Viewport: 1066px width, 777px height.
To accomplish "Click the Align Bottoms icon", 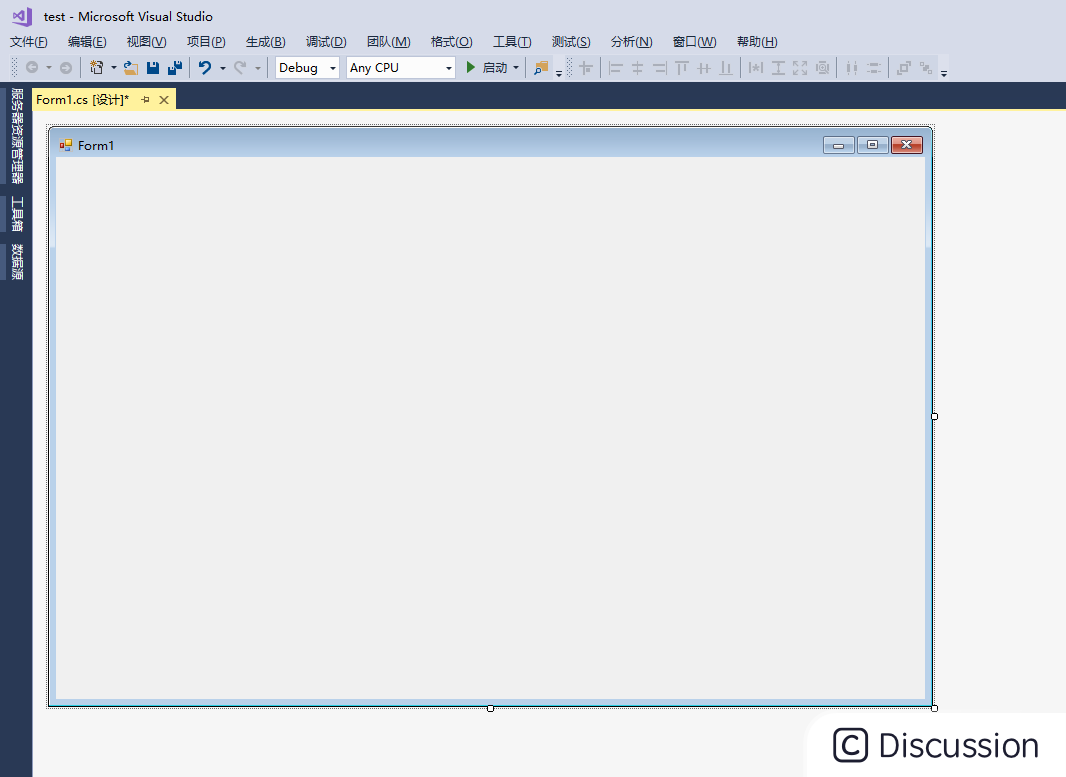I will point(726,68).
